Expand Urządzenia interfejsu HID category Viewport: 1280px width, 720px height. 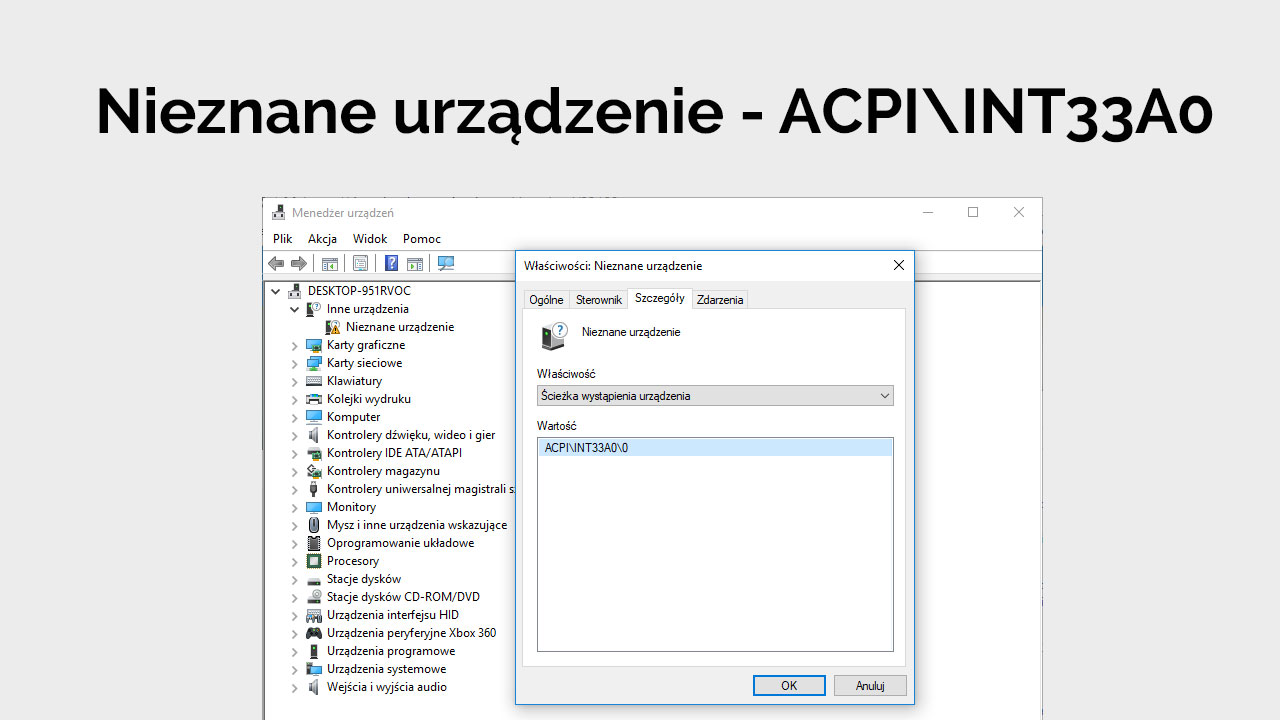pos(294,615)
